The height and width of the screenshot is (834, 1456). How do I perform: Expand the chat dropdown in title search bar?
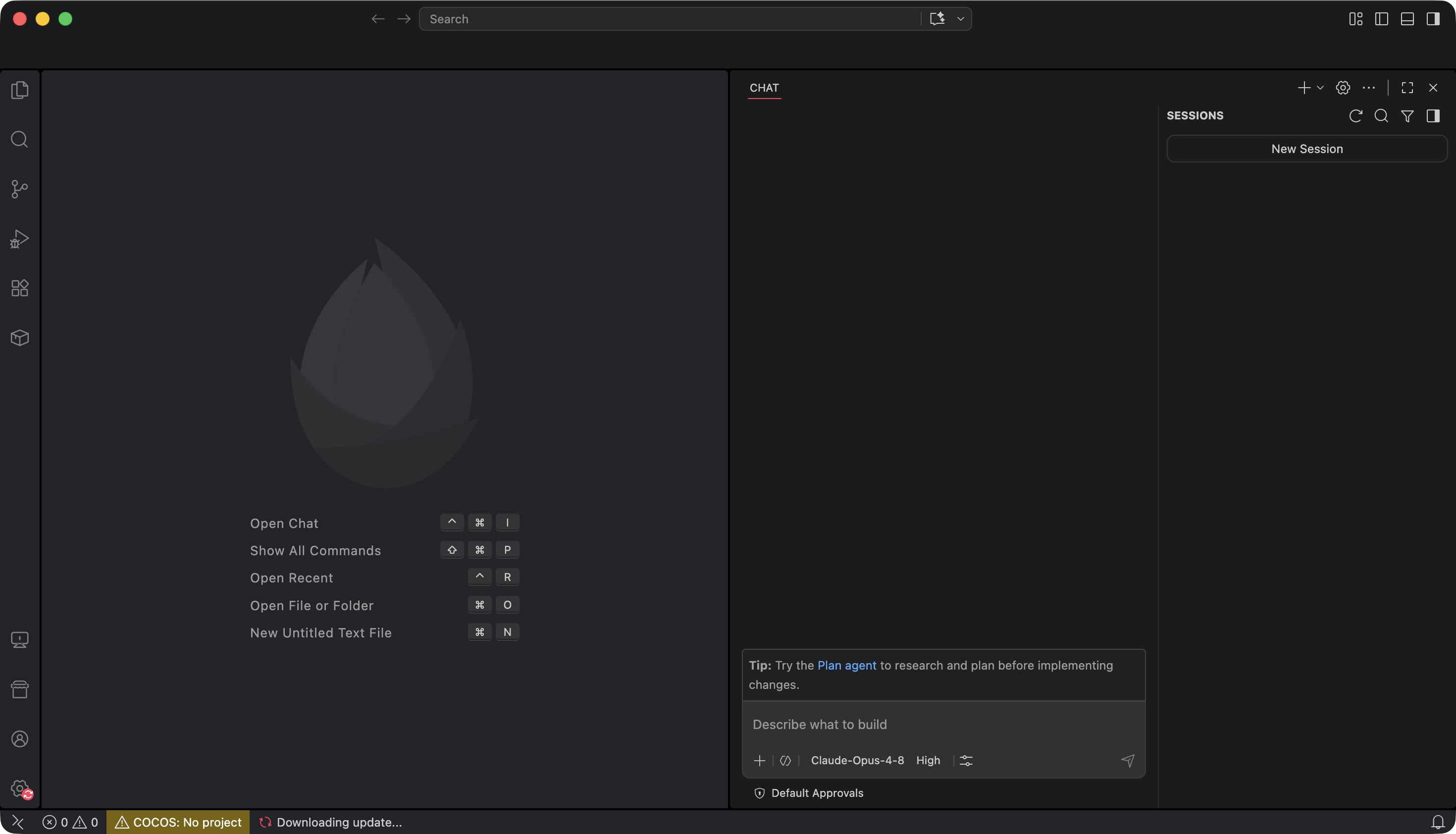961,19
